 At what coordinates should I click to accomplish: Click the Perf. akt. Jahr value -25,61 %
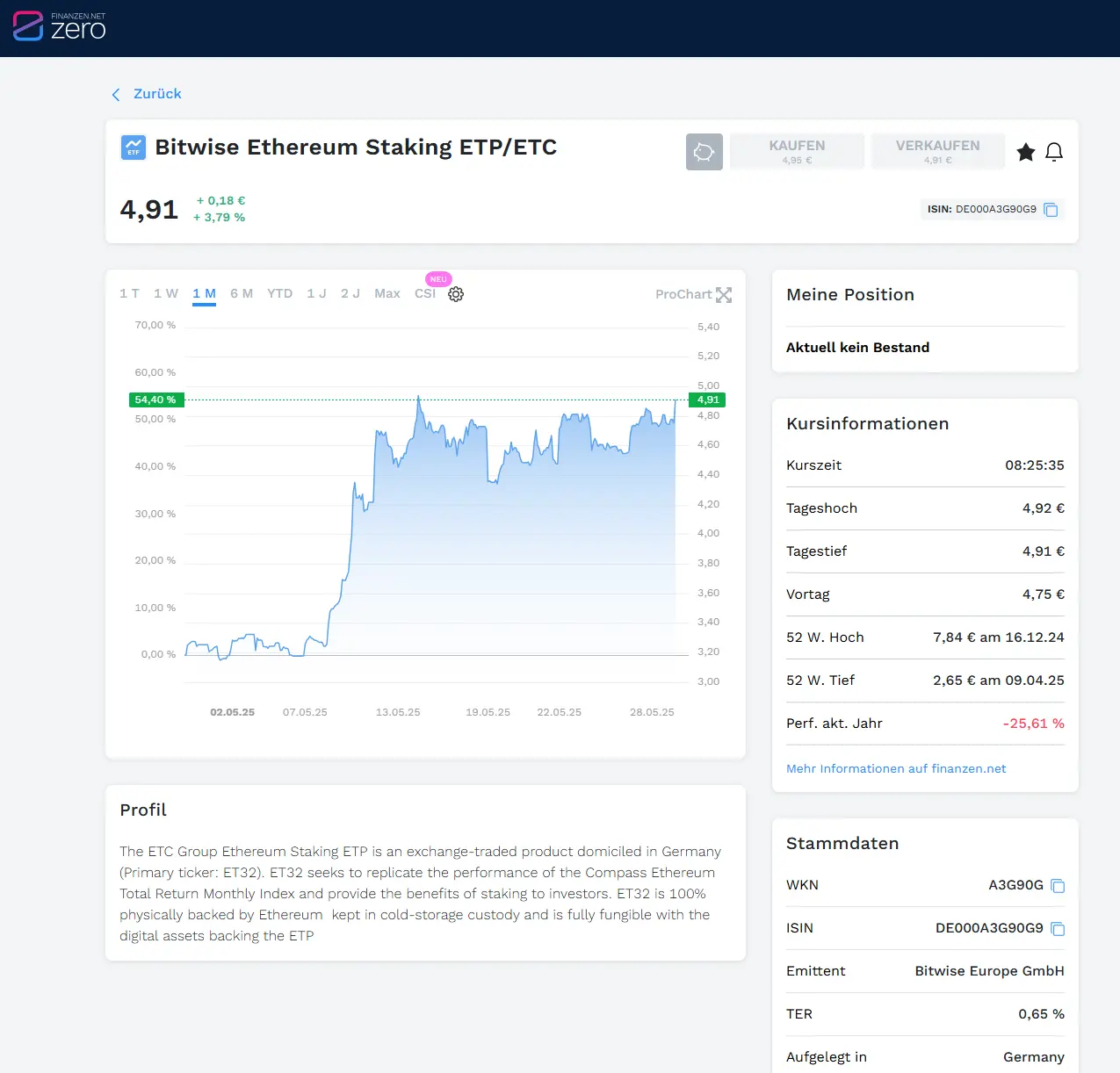tap(1034, 724)
